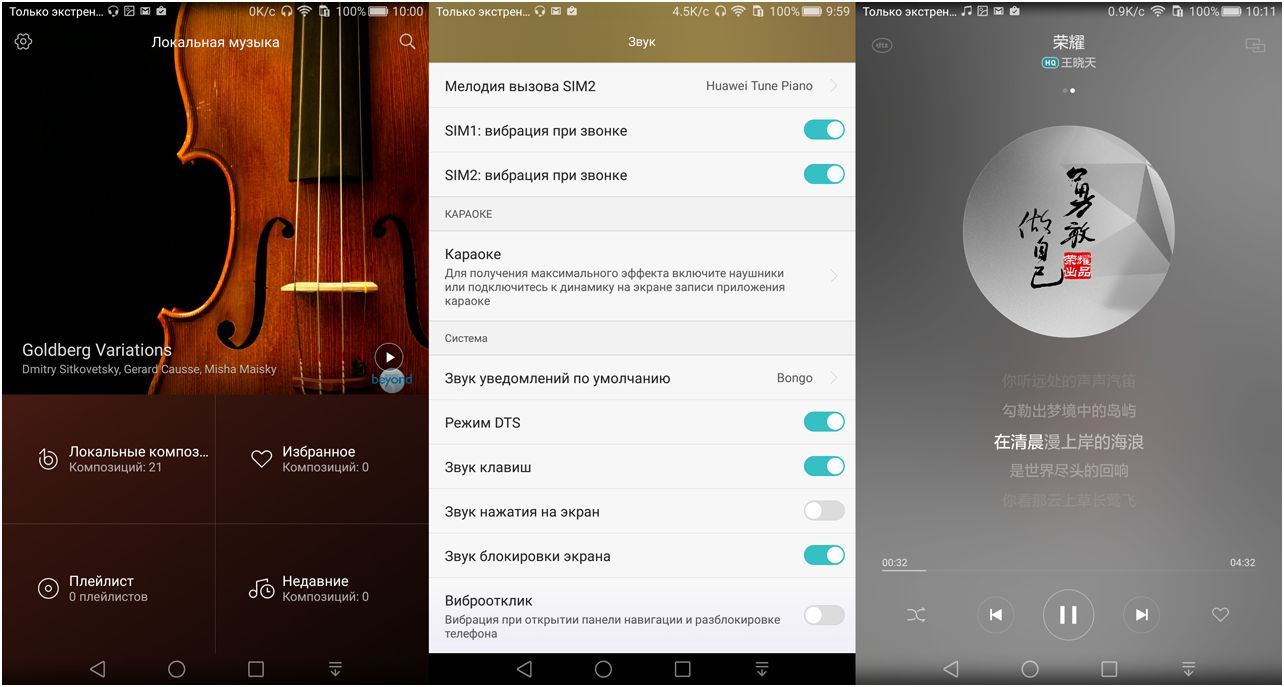The image size is (1284, 687).
Task: Enable shuffle mode in the music player
Action: coord(915,614)
